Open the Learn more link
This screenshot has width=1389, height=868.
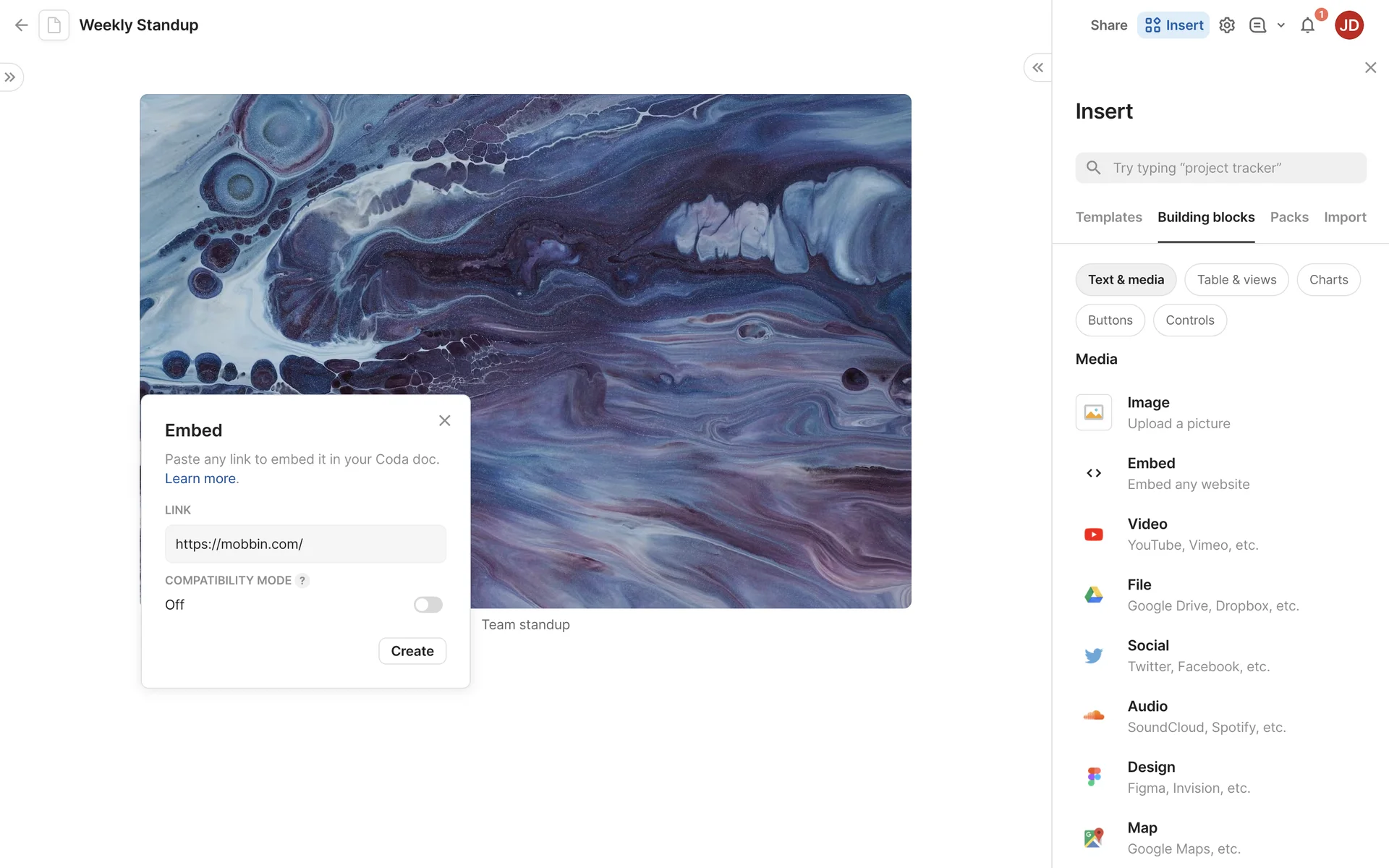pos(200,479)
